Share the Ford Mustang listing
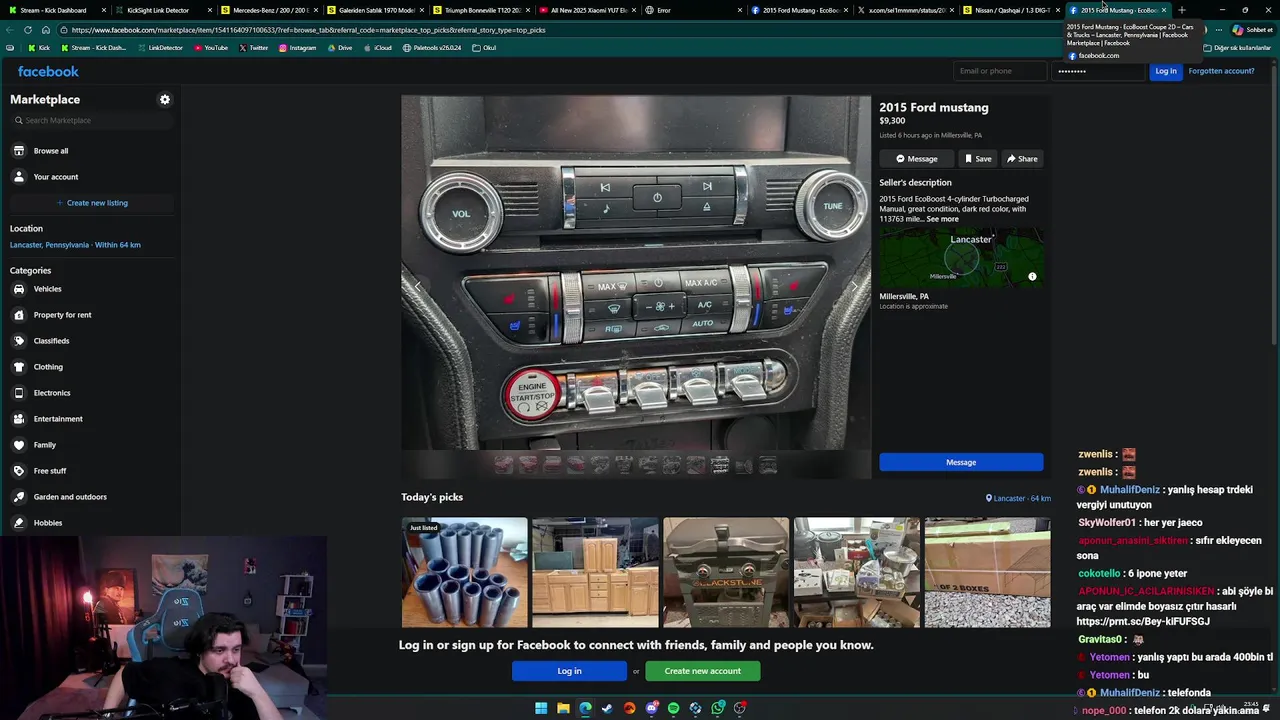Image resolution: width=1280 pixels, height=720 pixels. click(1022, 159)
